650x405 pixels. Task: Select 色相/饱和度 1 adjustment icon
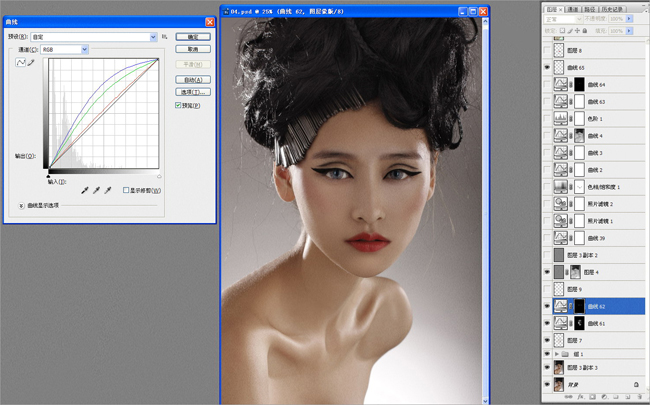coord(560,187)
